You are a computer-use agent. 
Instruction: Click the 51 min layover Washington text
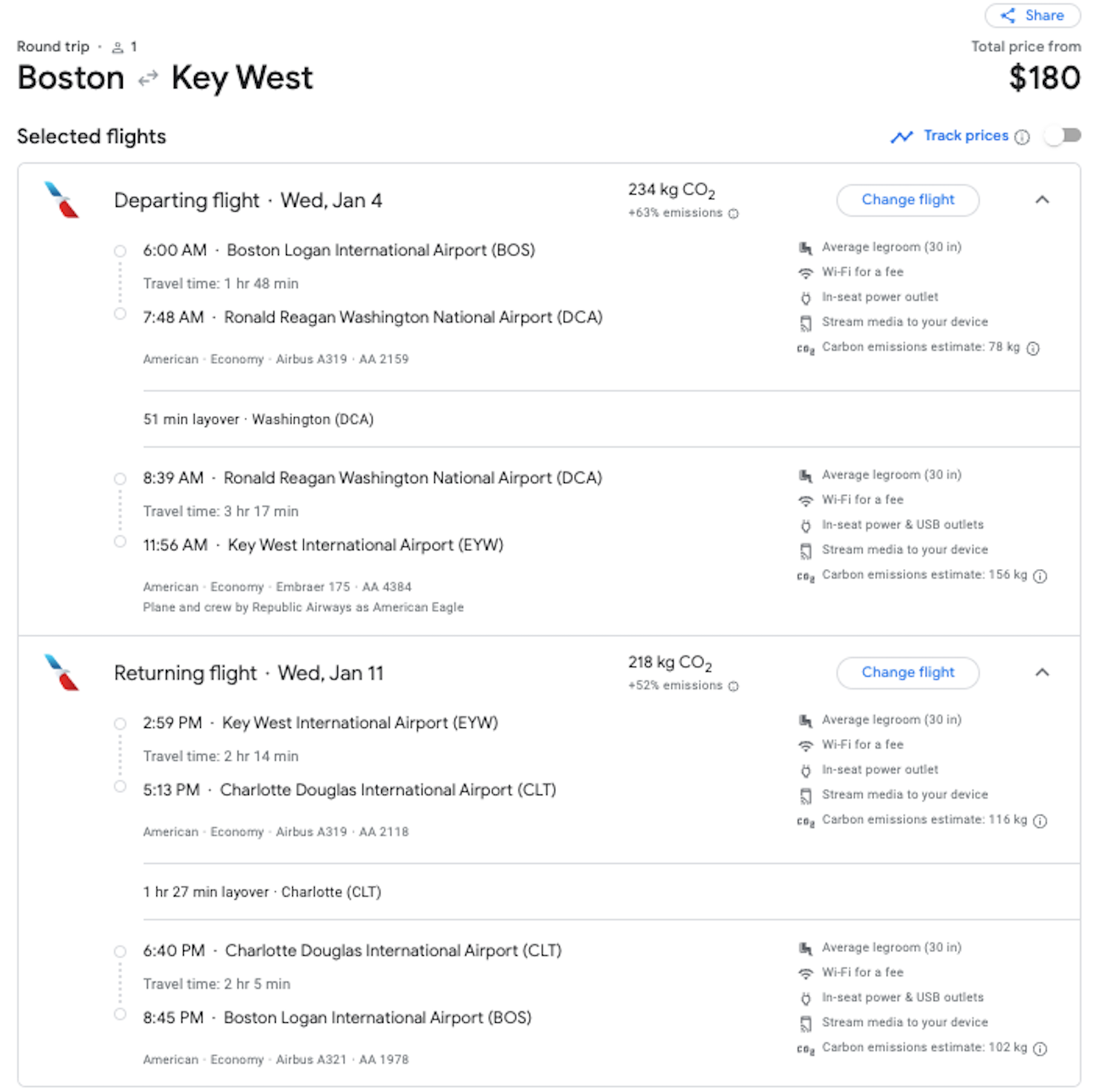tap(258, 419)
